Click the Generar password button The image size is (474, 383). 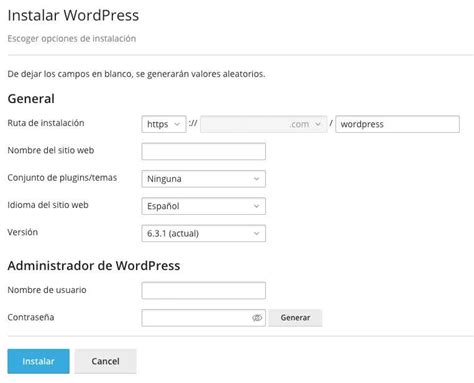pos(295,318)
